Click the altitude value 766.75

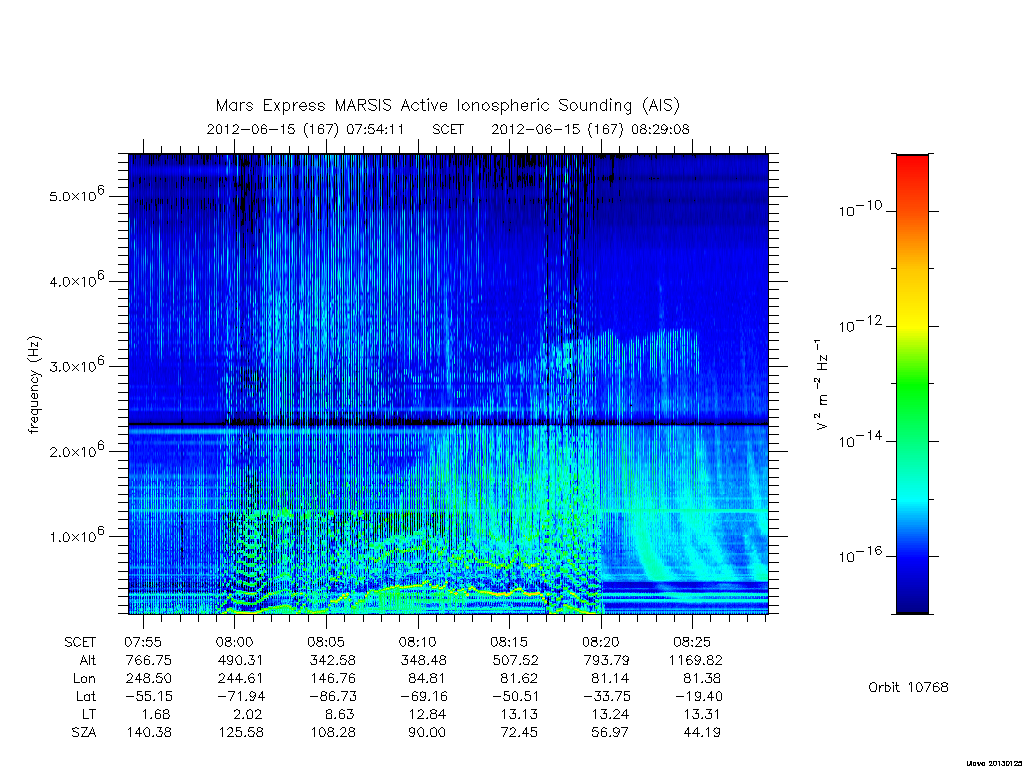[x=148, y=661]
